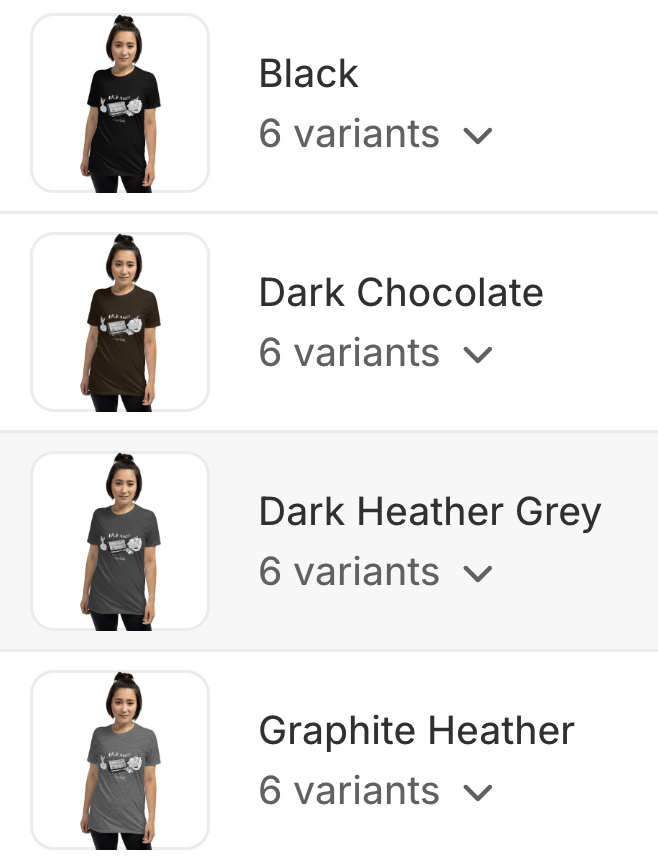Click the Dark Chocolate variants chevron arrow
The width and height of the screenshot is (658, 868).
pyautogui.click(x=479, y=355)
